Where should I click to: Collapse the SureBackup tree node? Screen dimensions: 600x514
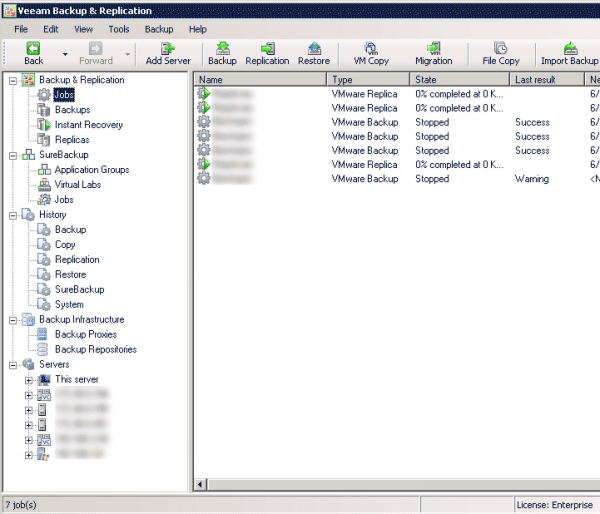(13, 156)
